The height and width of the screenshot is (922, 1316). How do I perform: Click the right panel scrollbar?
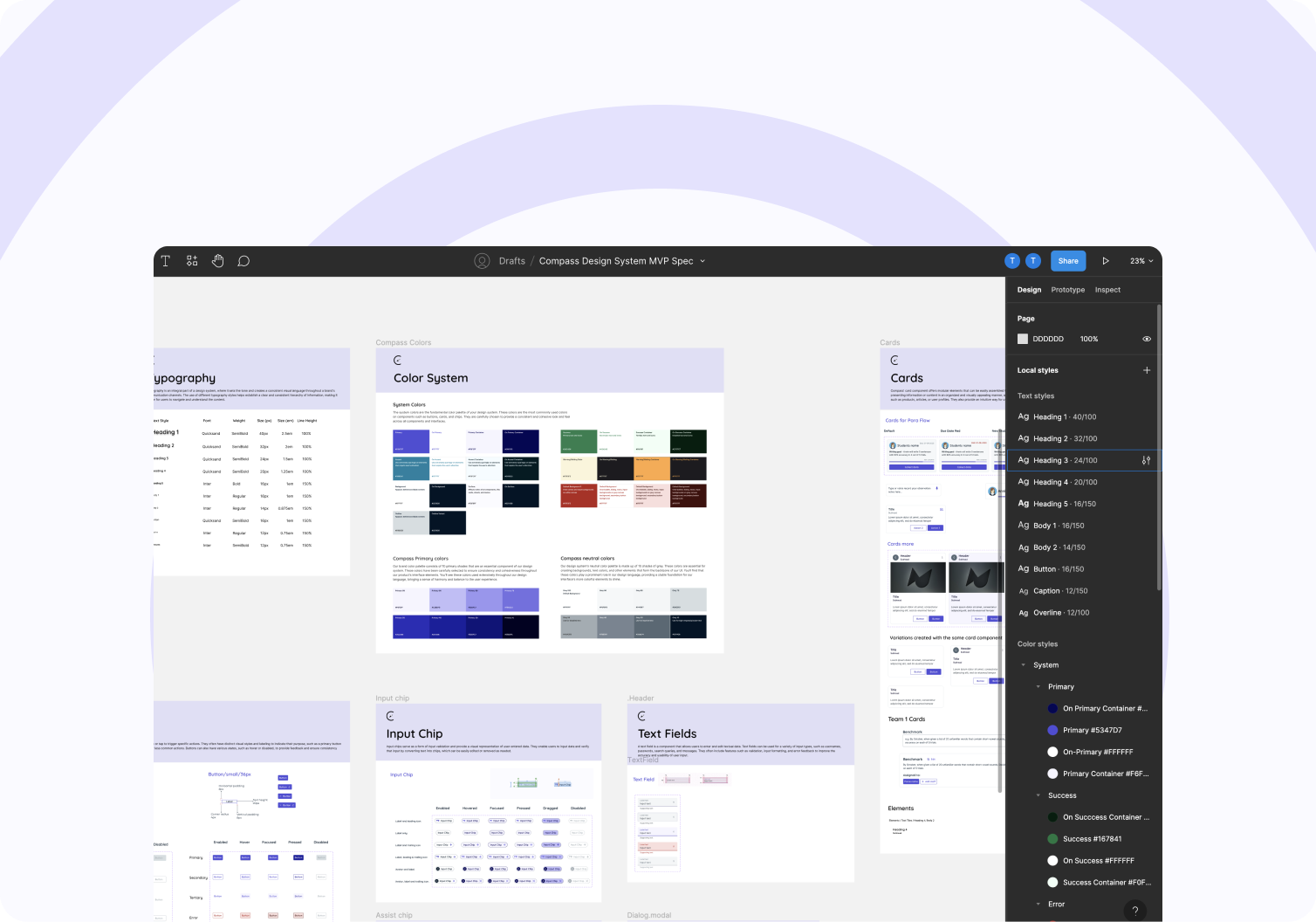pyautogui.click(x=1159, y=447)
